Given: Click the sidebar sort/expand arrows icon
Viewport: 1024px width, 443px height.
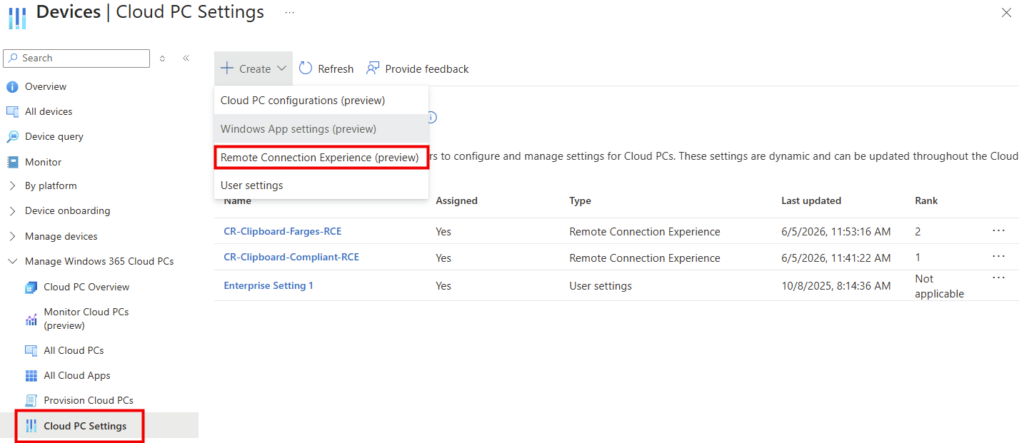Looking at the screenshot, I should pos(162,58).
